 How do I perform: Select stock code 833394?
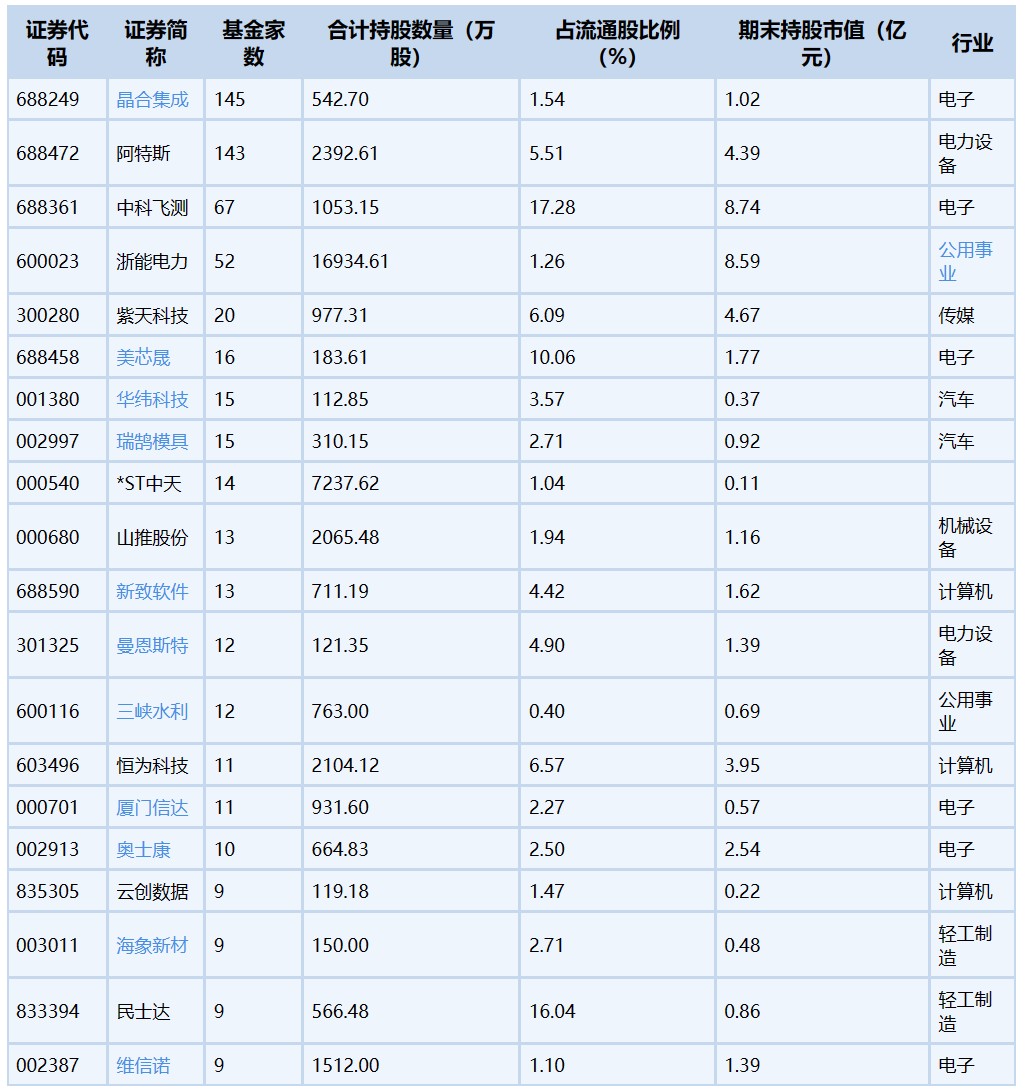point(47,1011)
